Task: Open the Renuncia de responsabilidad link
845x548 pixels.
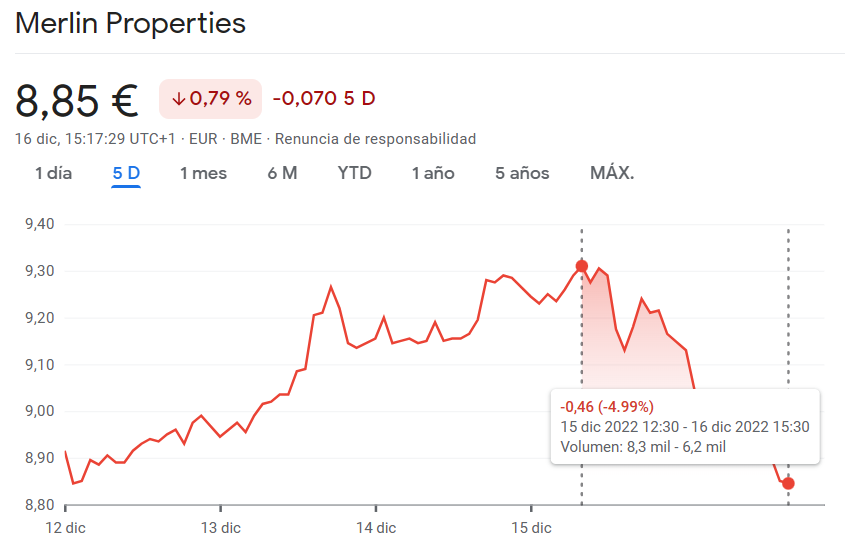Action: [x=375, y=139]
